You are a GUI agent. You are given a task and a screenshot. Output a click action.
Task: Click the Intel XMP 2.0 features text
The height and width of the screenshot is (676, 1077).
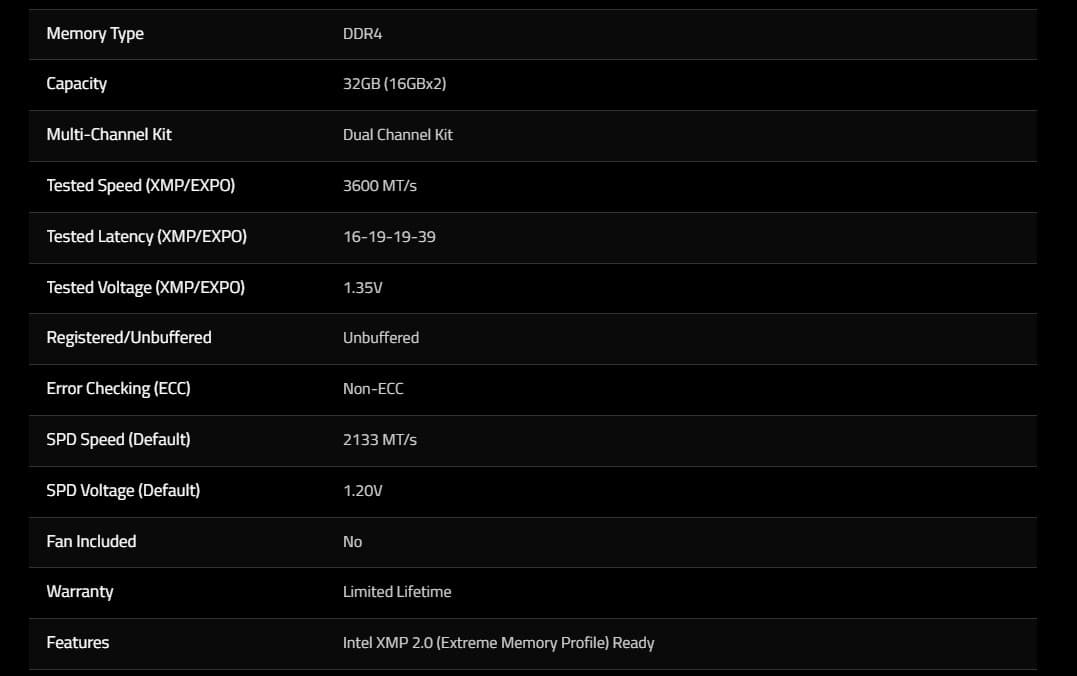pos(498,643)
